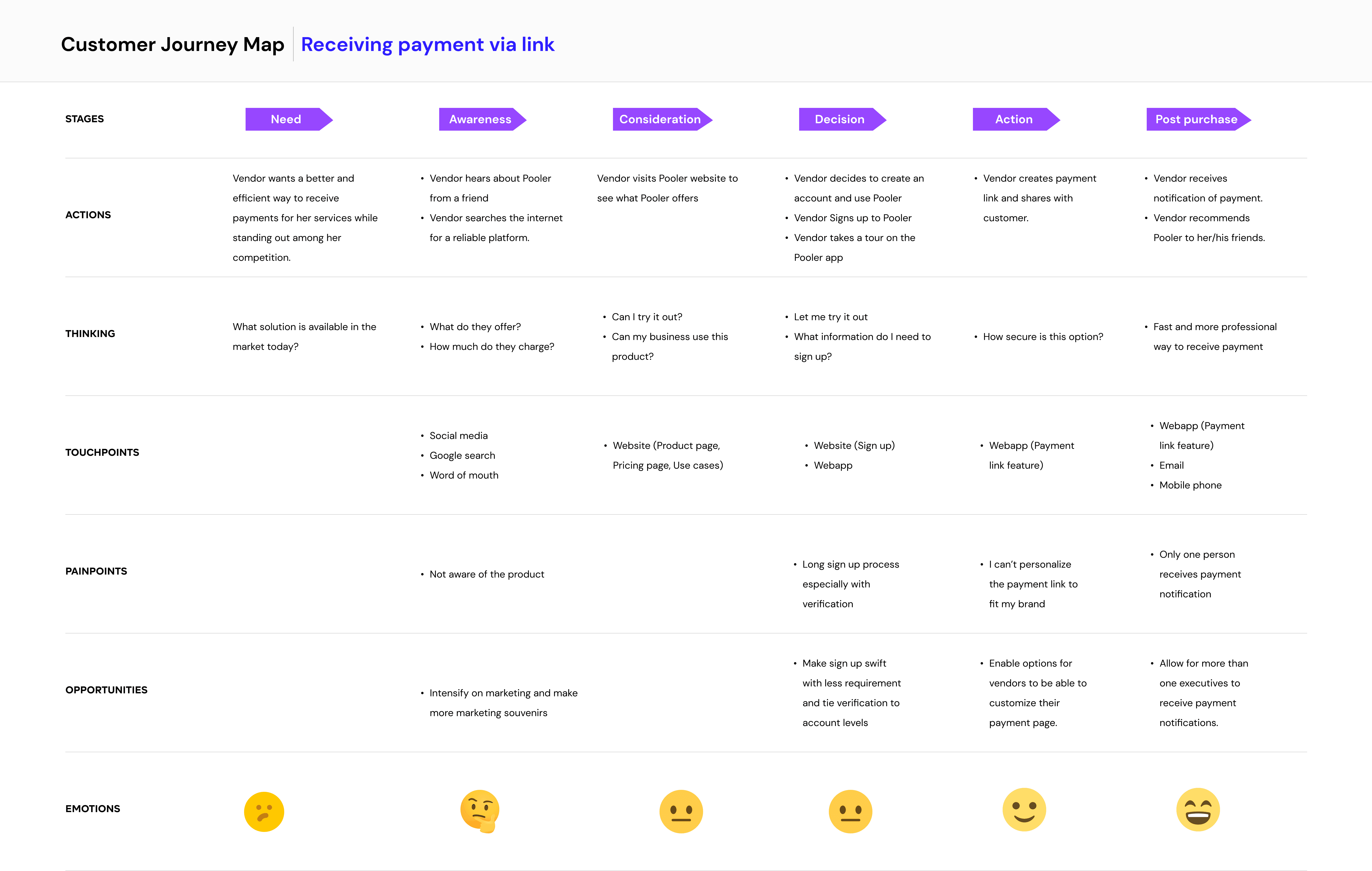Click the Post purchase stage tag

point(1199,119)
